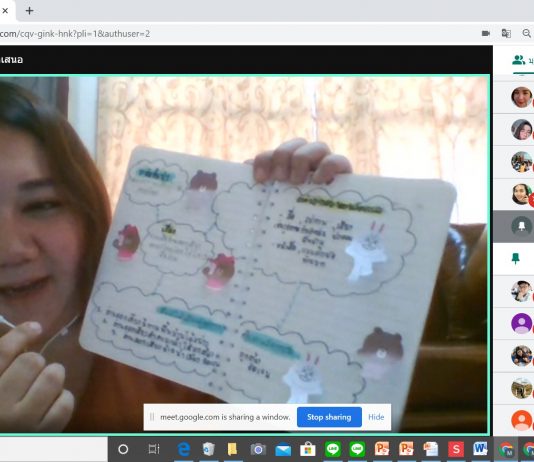Switch to the active Chrome window on taskbar
This screenshot has height=462, width=534.
pos(505,449)
